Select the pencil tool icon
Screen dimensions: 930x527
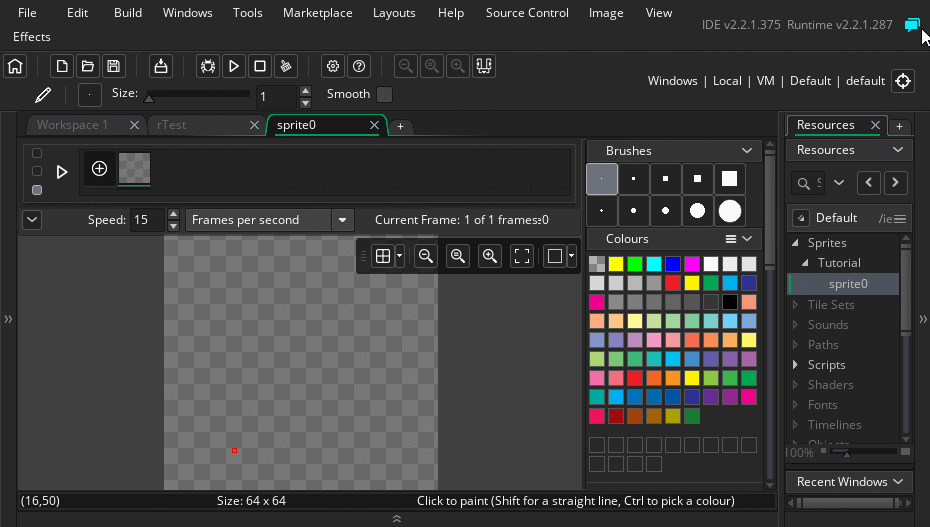[x=43, y=95]
